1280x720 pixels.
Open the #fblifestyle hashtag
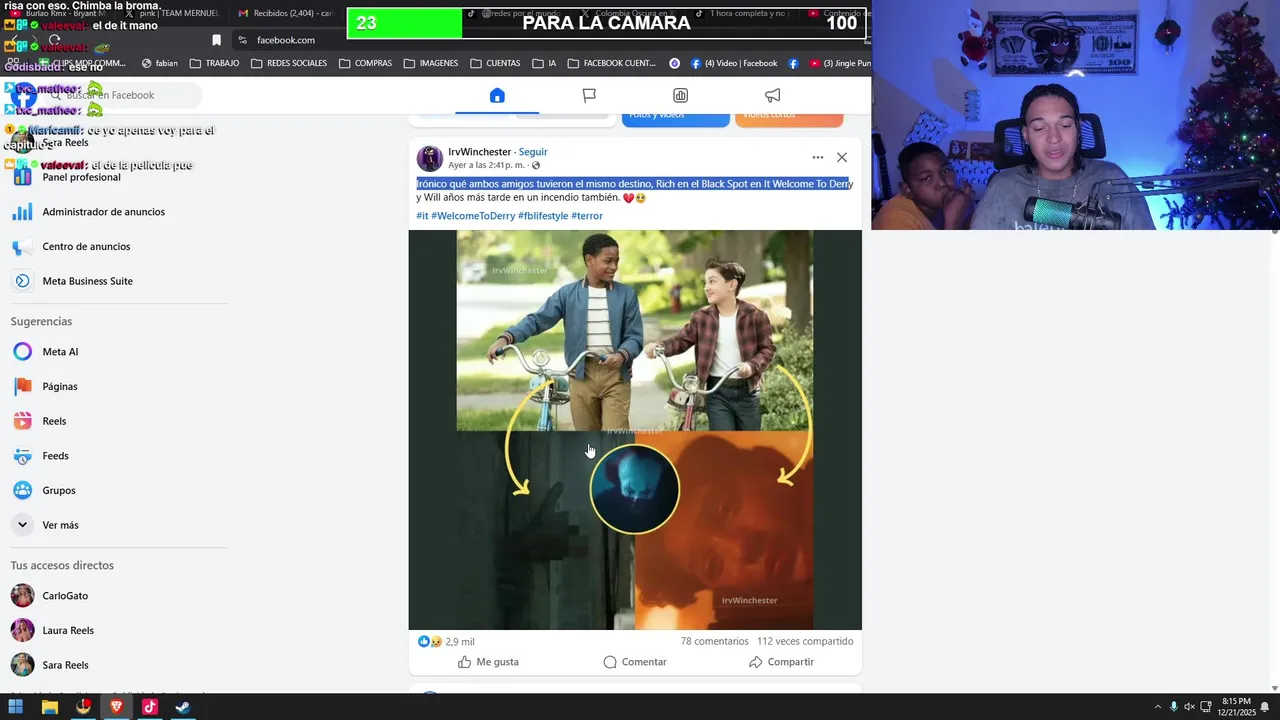point(543,216)
